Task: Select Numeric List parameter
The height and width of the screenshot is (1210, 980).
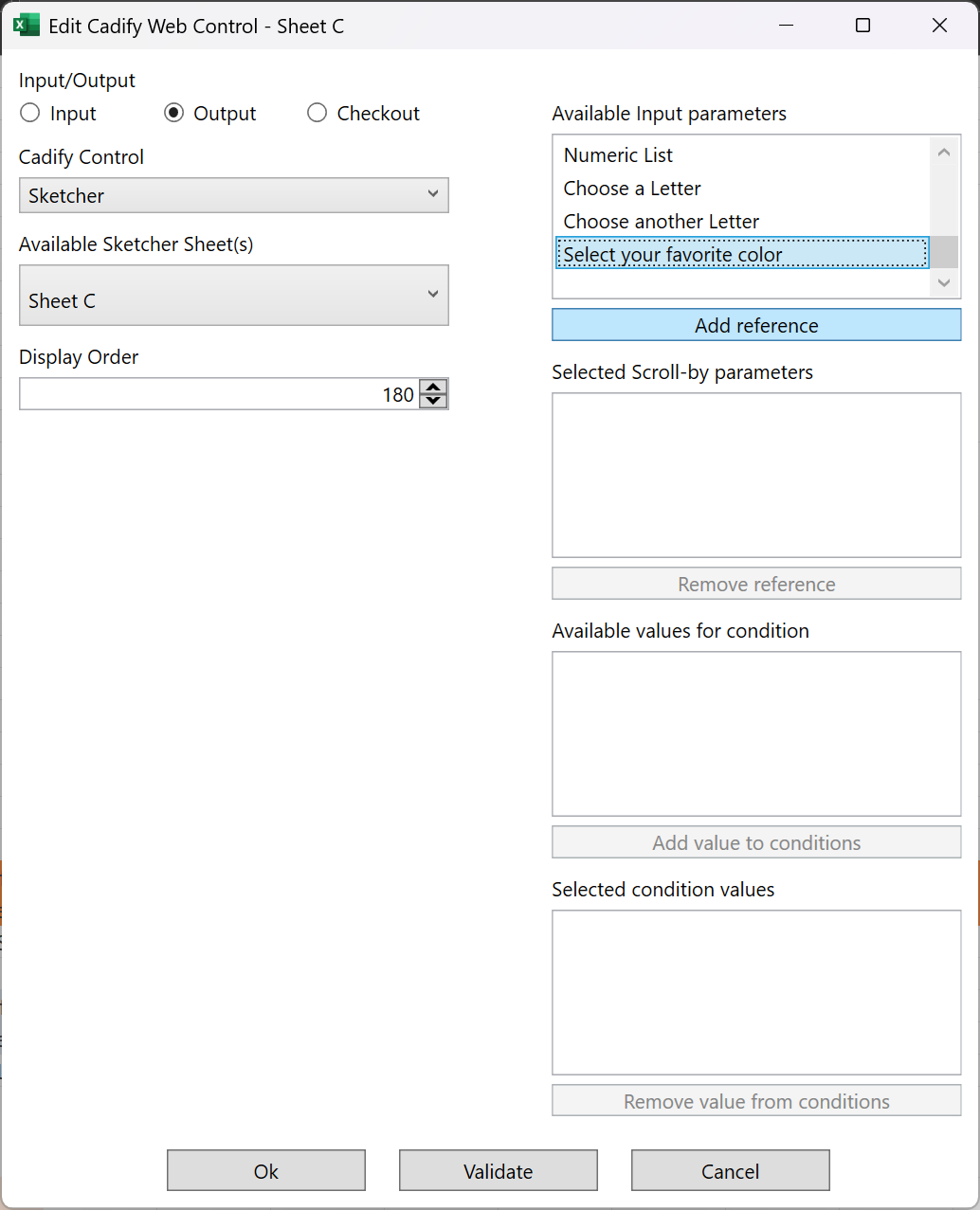Action: [741, 155]
